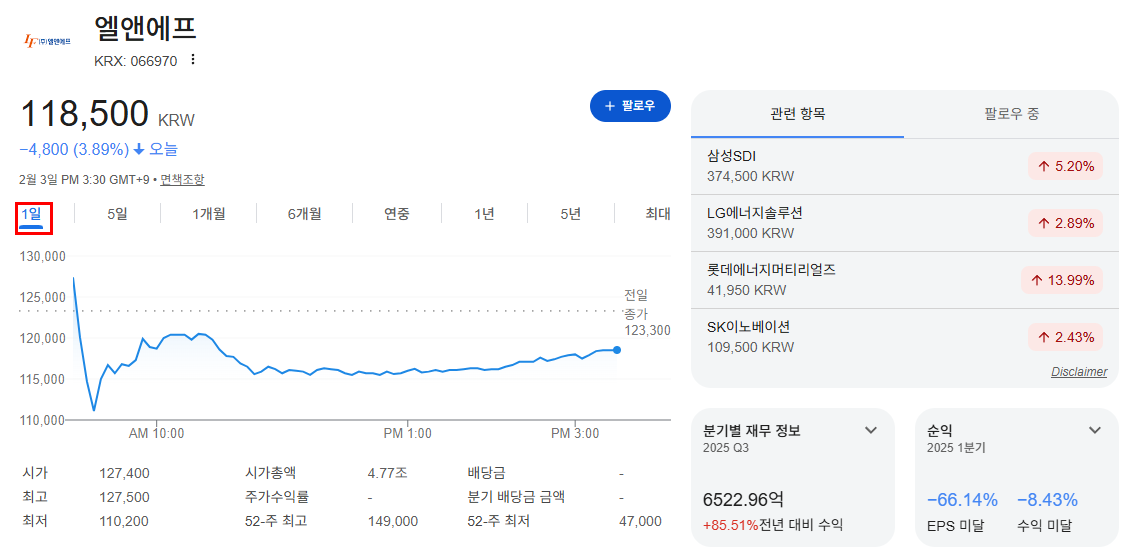Expand the 분기별 재무 정보 card chevron
1137x560 pixels.
(x=872, y=430)
